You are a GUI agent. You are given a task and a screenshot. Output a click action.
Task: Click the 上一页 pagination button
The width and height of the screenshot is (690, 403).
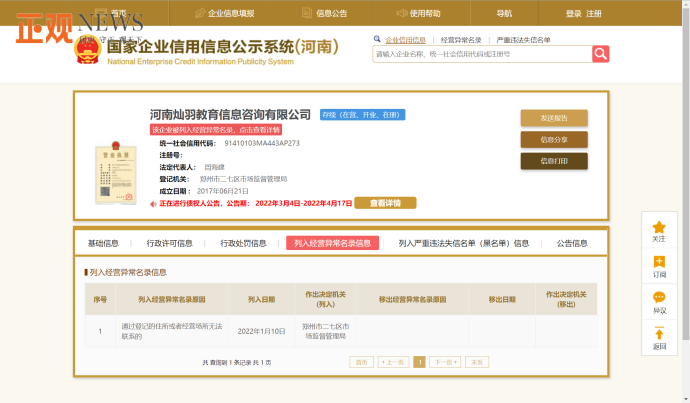(x=393, y=362)
